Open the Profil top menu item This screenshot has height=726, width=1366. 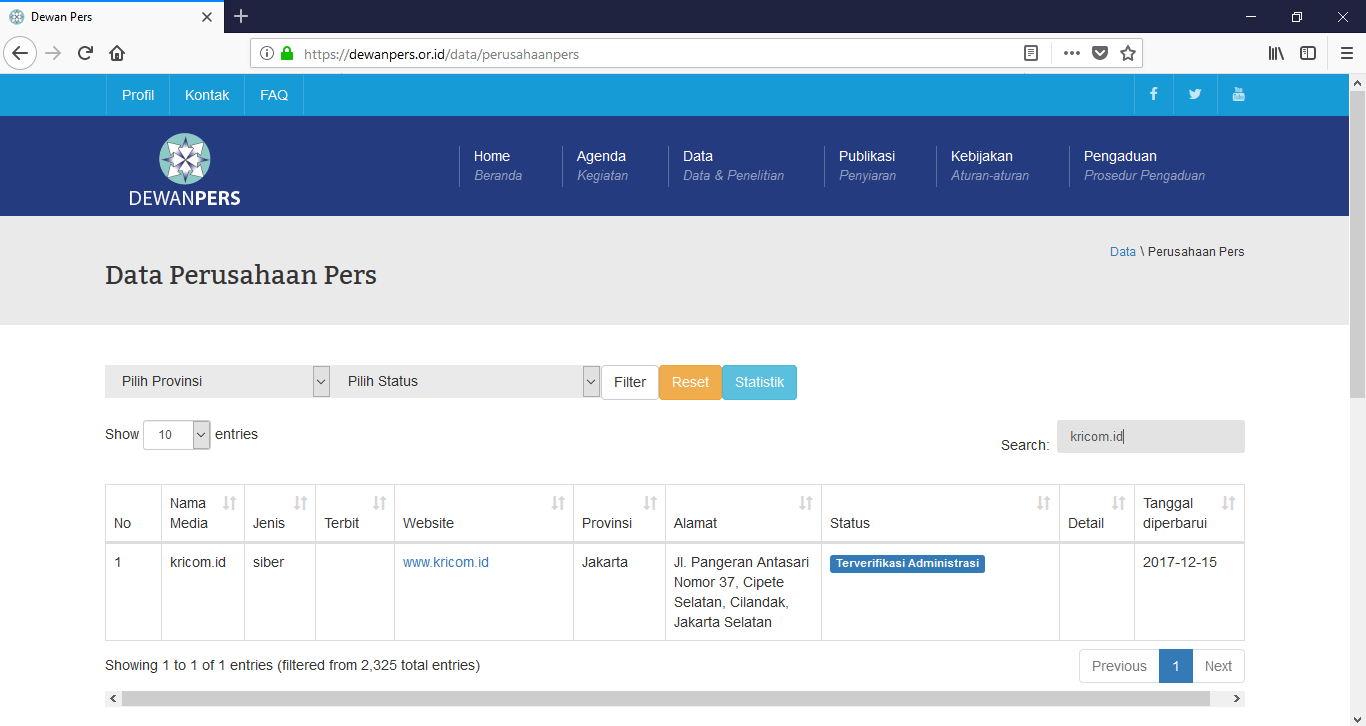tap(138, 95)
